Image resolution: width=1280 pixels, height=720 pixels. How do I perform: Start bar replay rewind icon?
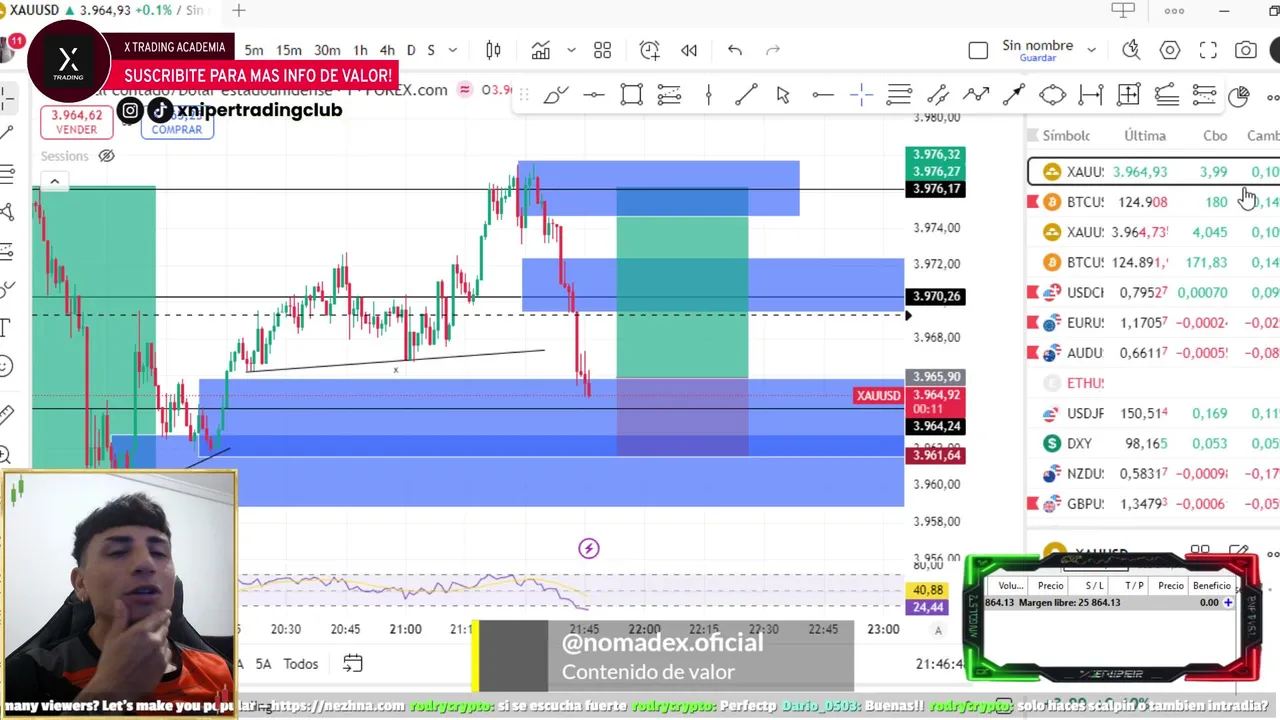(x=689, y=50)
